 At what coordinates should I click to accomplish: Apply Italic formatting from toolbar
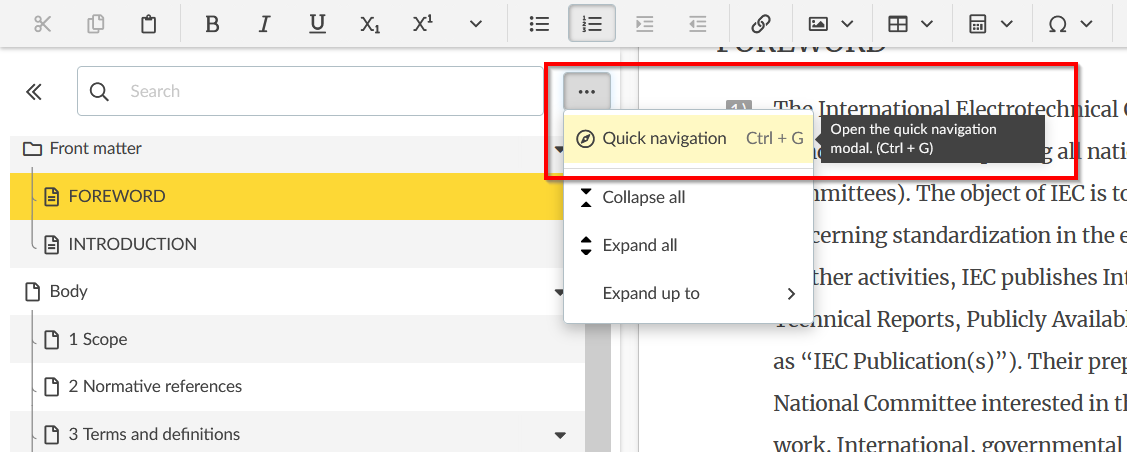coord(264,24)
